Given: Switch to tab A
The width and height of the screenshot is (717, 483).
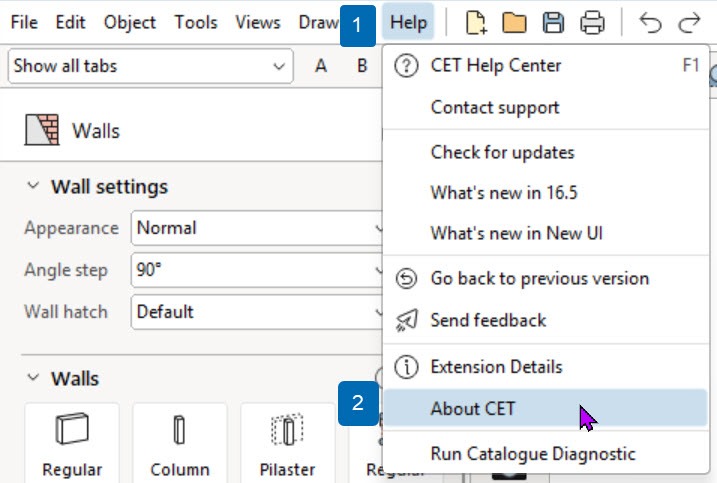Looking at the screenshot, I should 321,66.
